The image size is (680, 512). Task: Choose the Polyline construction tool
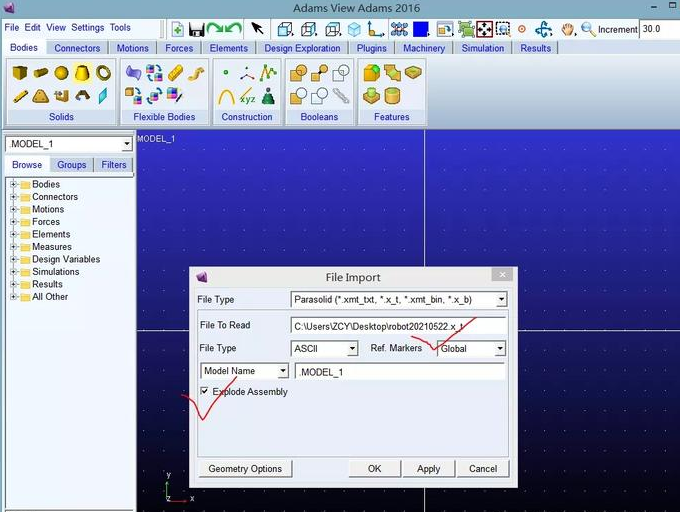[x=268, y=73]
